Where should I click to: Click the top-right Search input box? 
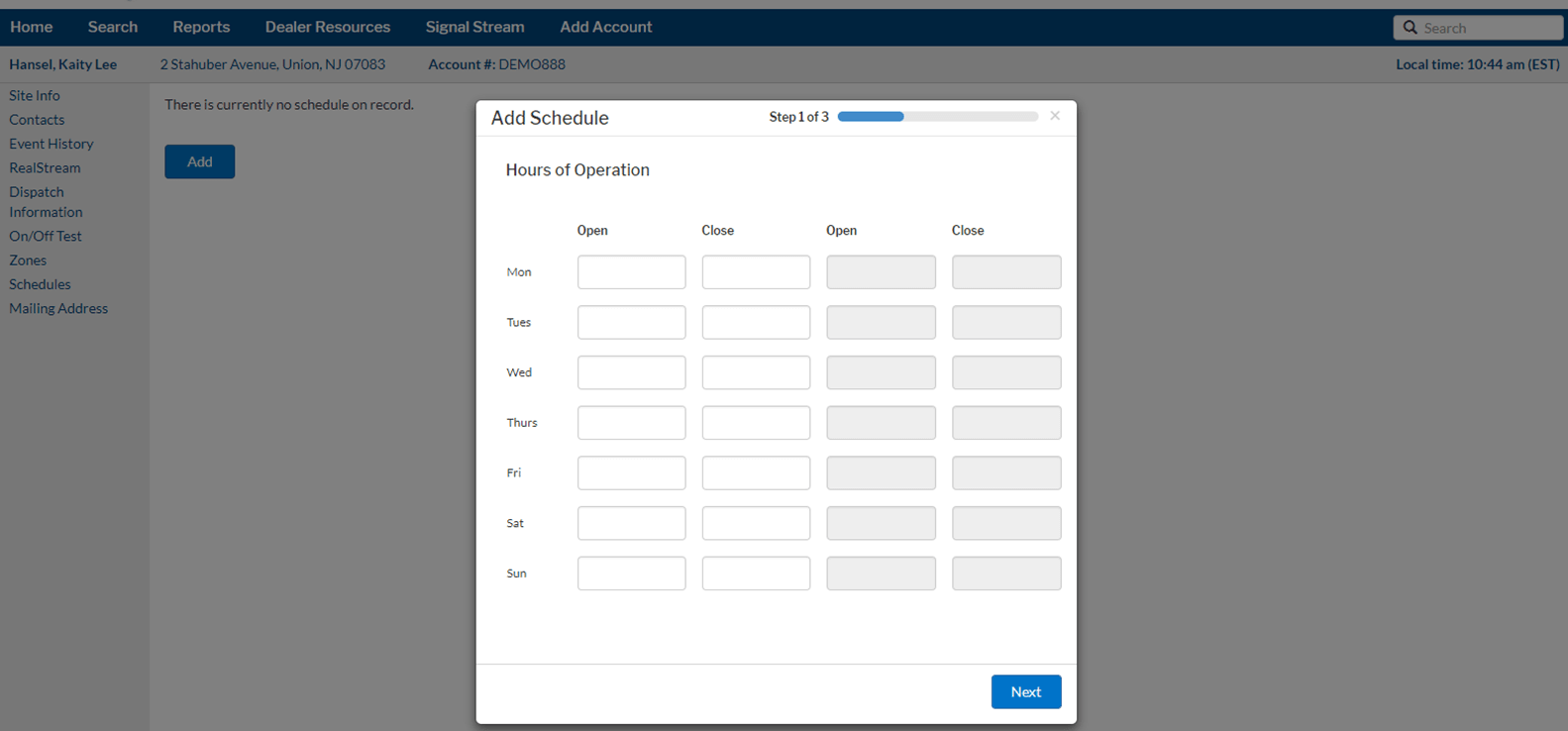pos(1488,28)
